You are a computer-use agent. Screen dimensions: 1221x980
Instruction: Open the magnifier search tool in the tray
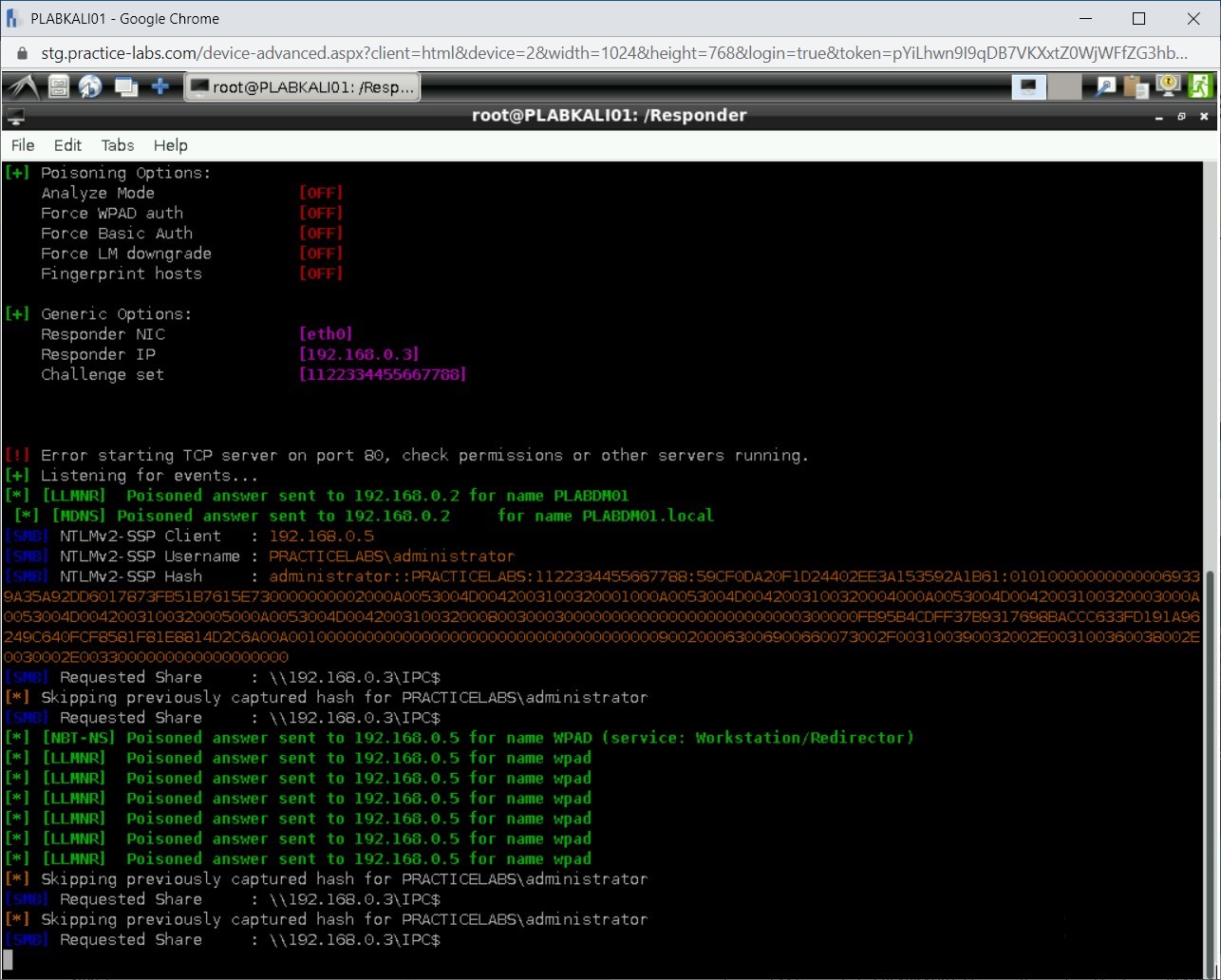(1104, 86)
